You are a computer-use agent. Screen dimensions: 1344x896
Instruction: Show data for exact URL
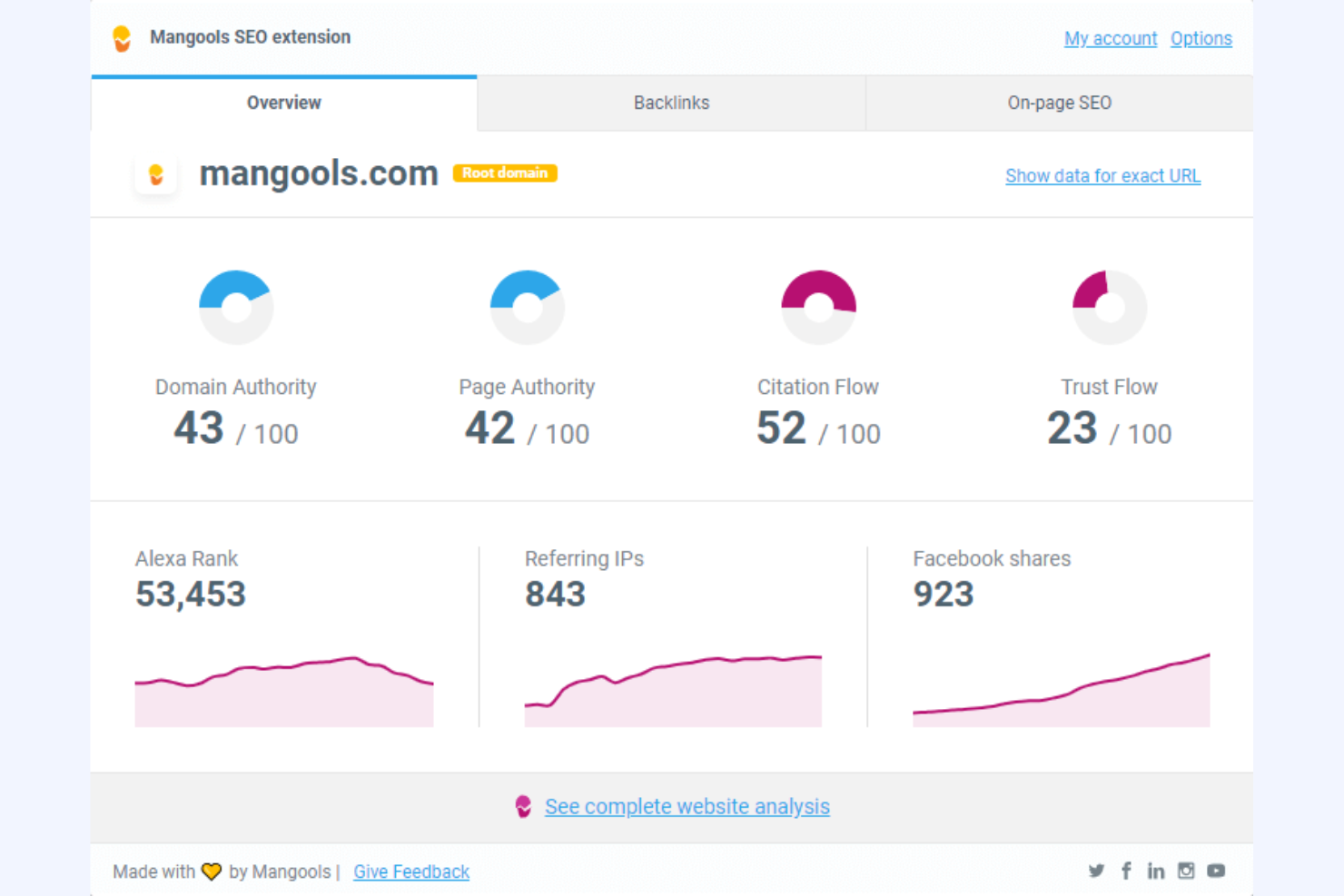click(1102, 175)
